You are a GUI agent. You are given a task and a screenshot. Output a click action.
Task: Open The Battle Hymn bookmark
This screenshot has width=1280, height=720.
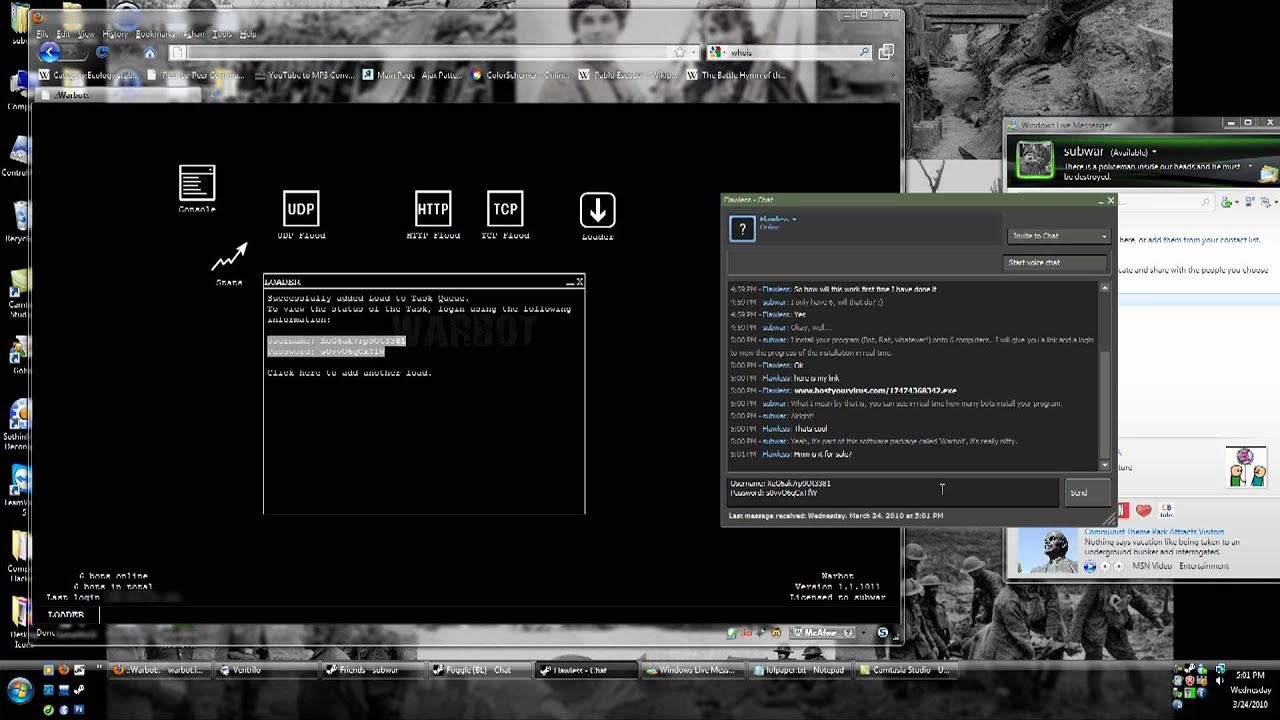[736, 75]
